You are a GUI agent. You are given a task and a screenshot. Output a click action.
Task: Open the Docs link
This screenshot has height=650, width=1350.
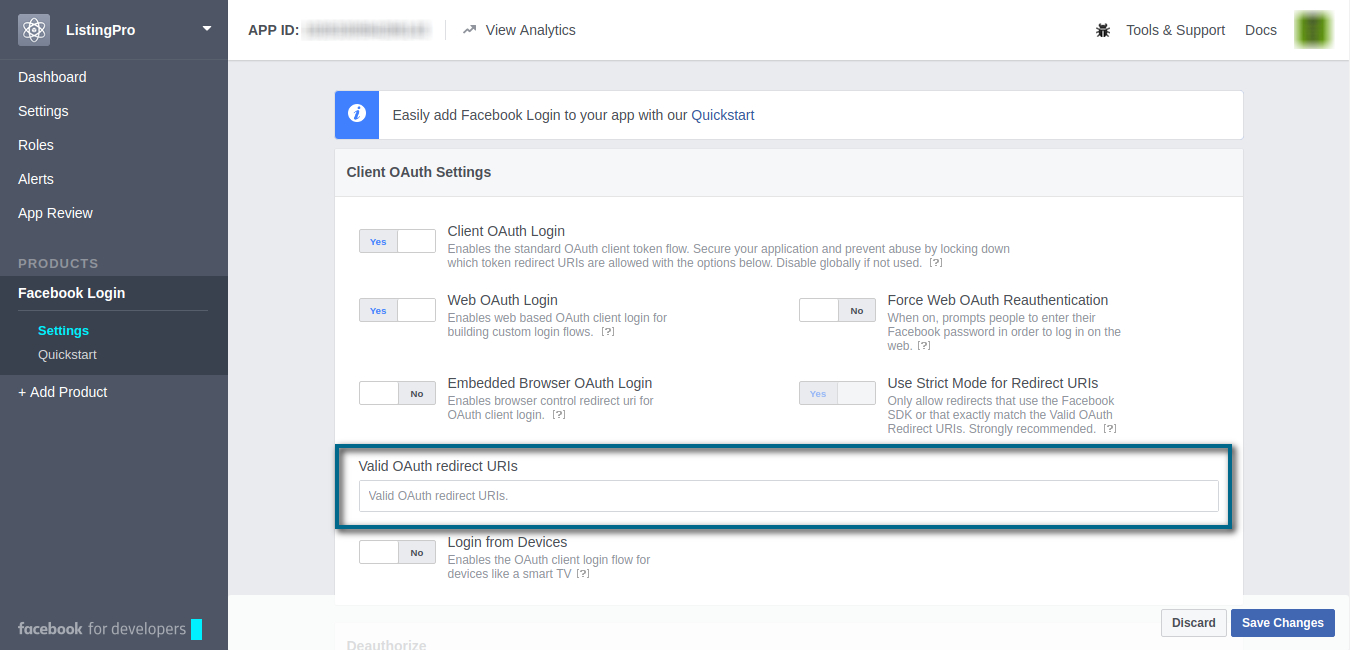coord(1261,30)
